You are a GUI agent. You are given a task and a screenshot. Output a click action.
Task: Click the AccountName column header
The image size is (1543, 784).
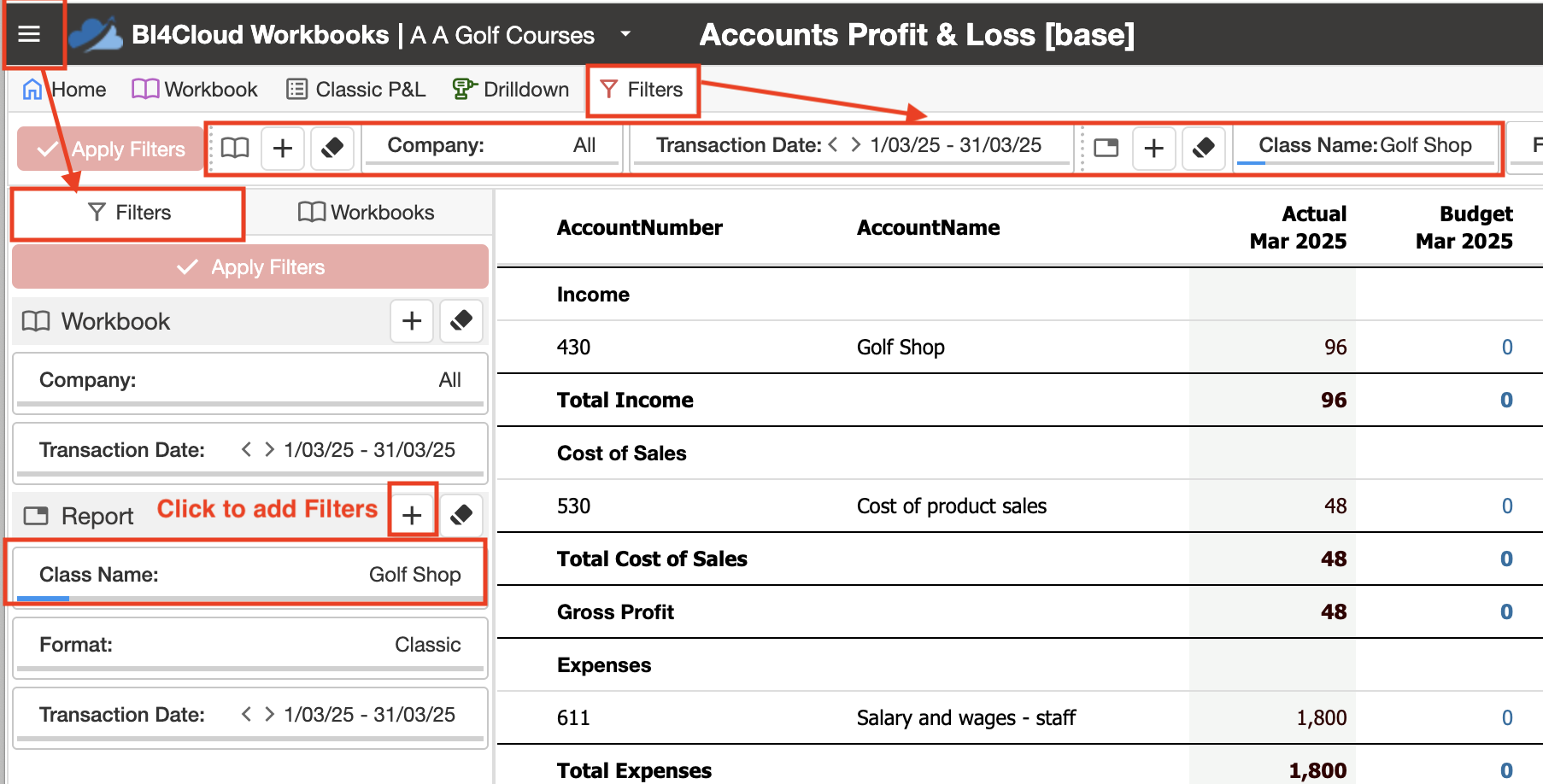pyautogui.click(x=929, y=228)
